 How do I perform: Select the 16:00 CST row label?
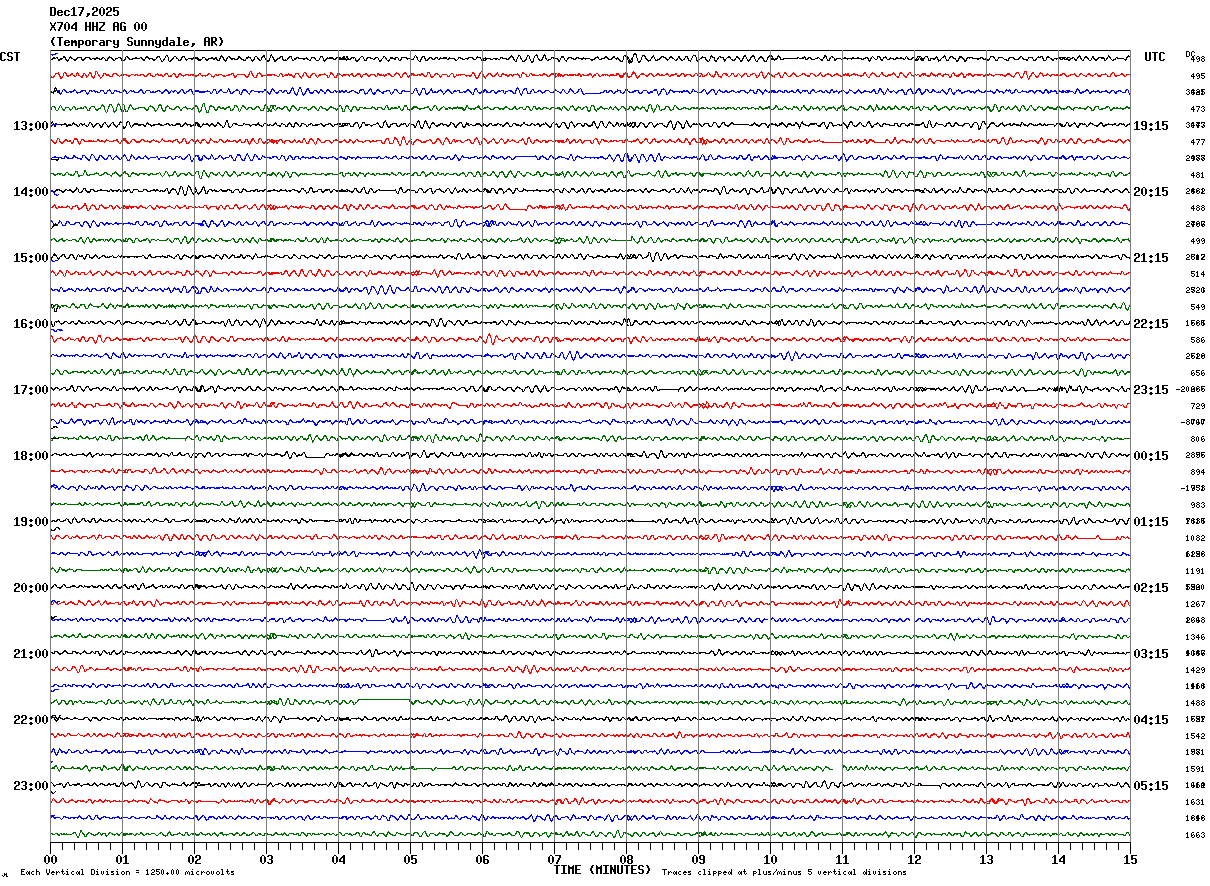coord(30,324)
